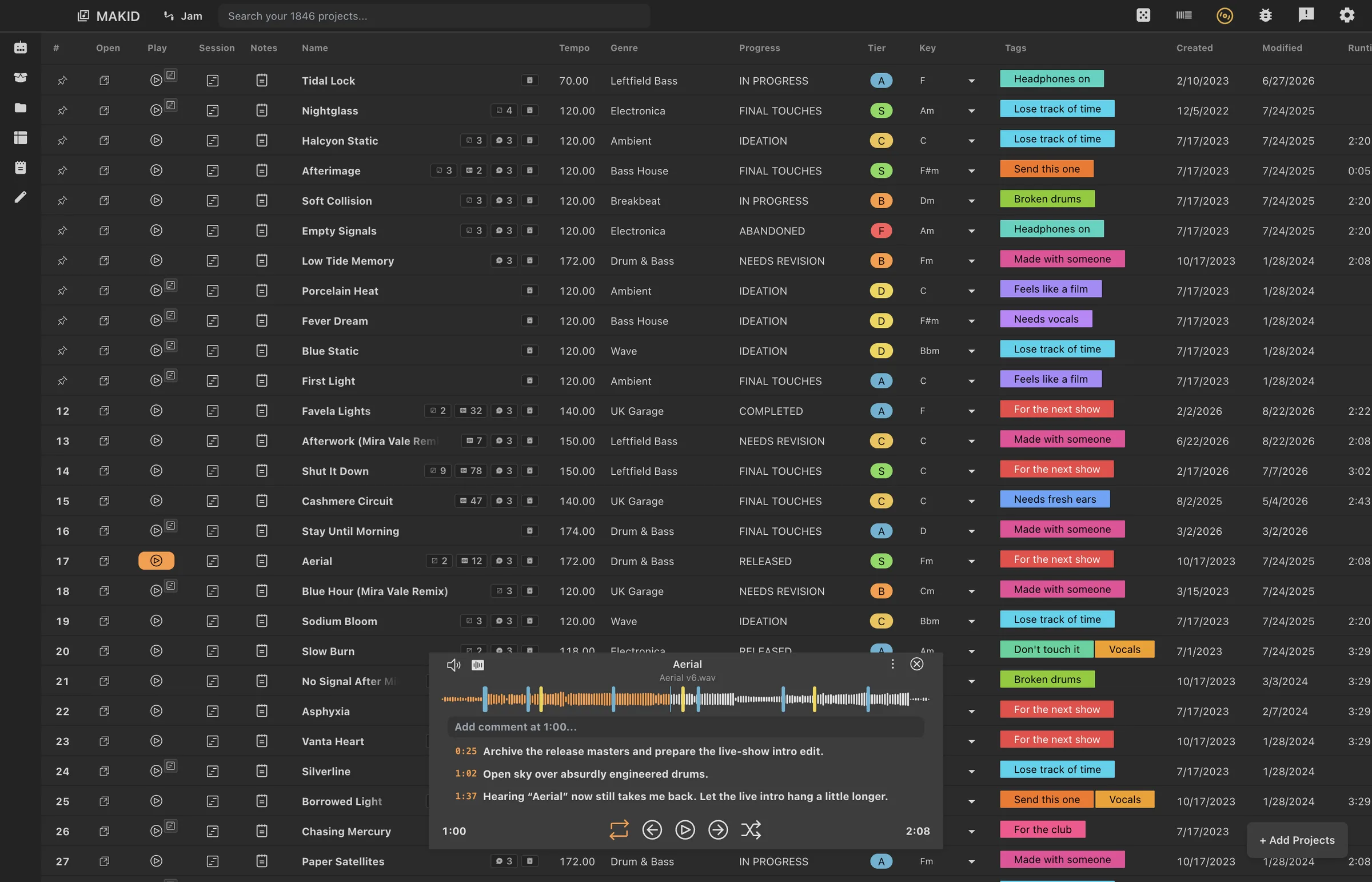
Task: Click the pin icon for Tidal Lock
Action: (x=62, y=81)
